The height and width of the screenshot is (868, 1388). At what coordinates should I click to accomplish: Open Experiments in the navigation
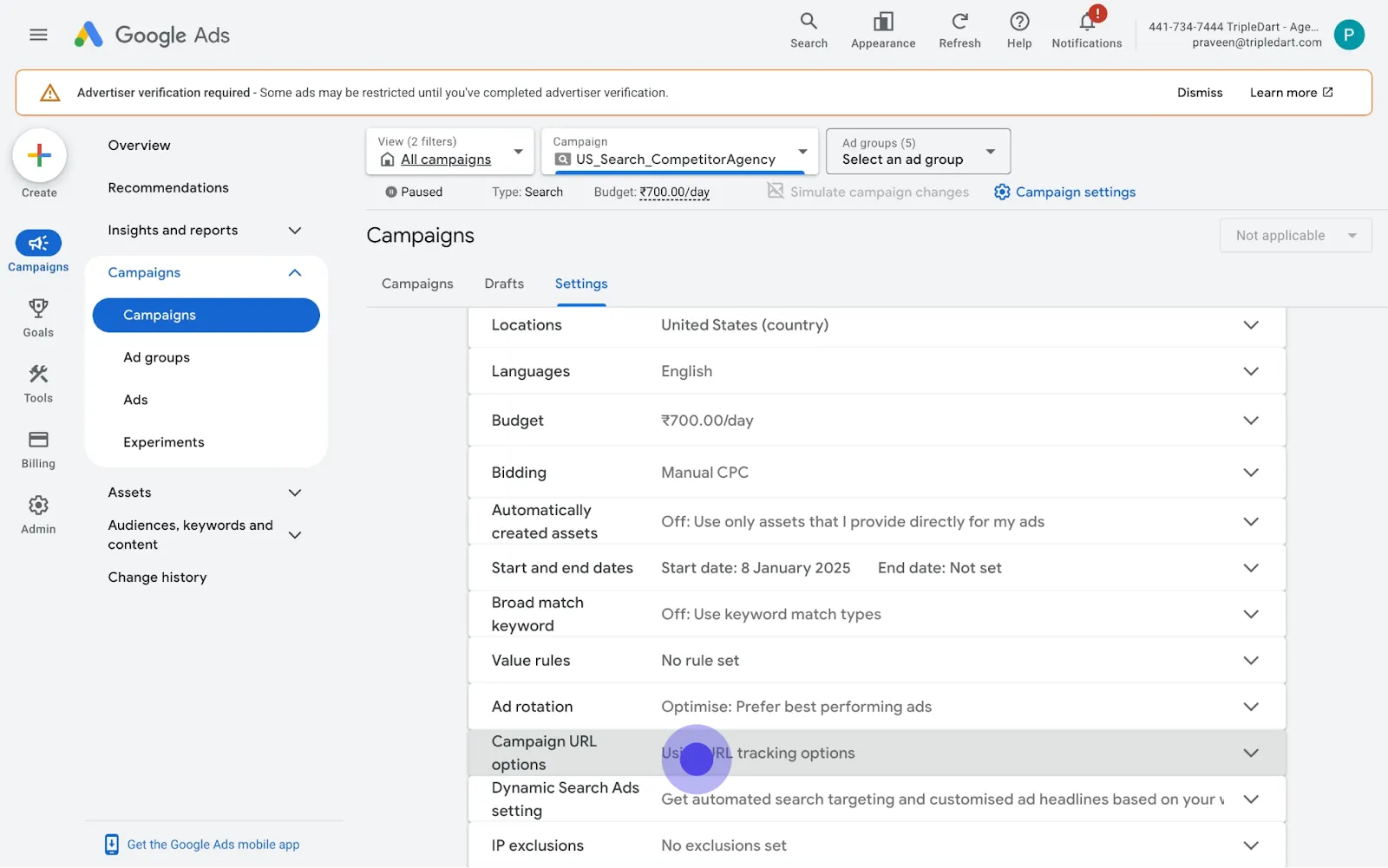coord(164,443)
